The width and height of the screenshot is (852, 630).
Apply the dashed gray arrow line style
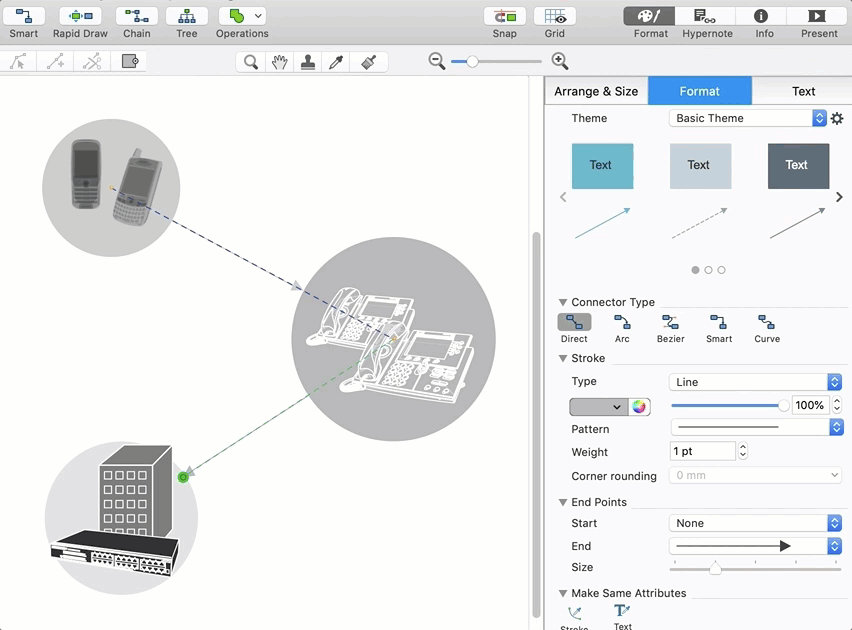point(700,223)
